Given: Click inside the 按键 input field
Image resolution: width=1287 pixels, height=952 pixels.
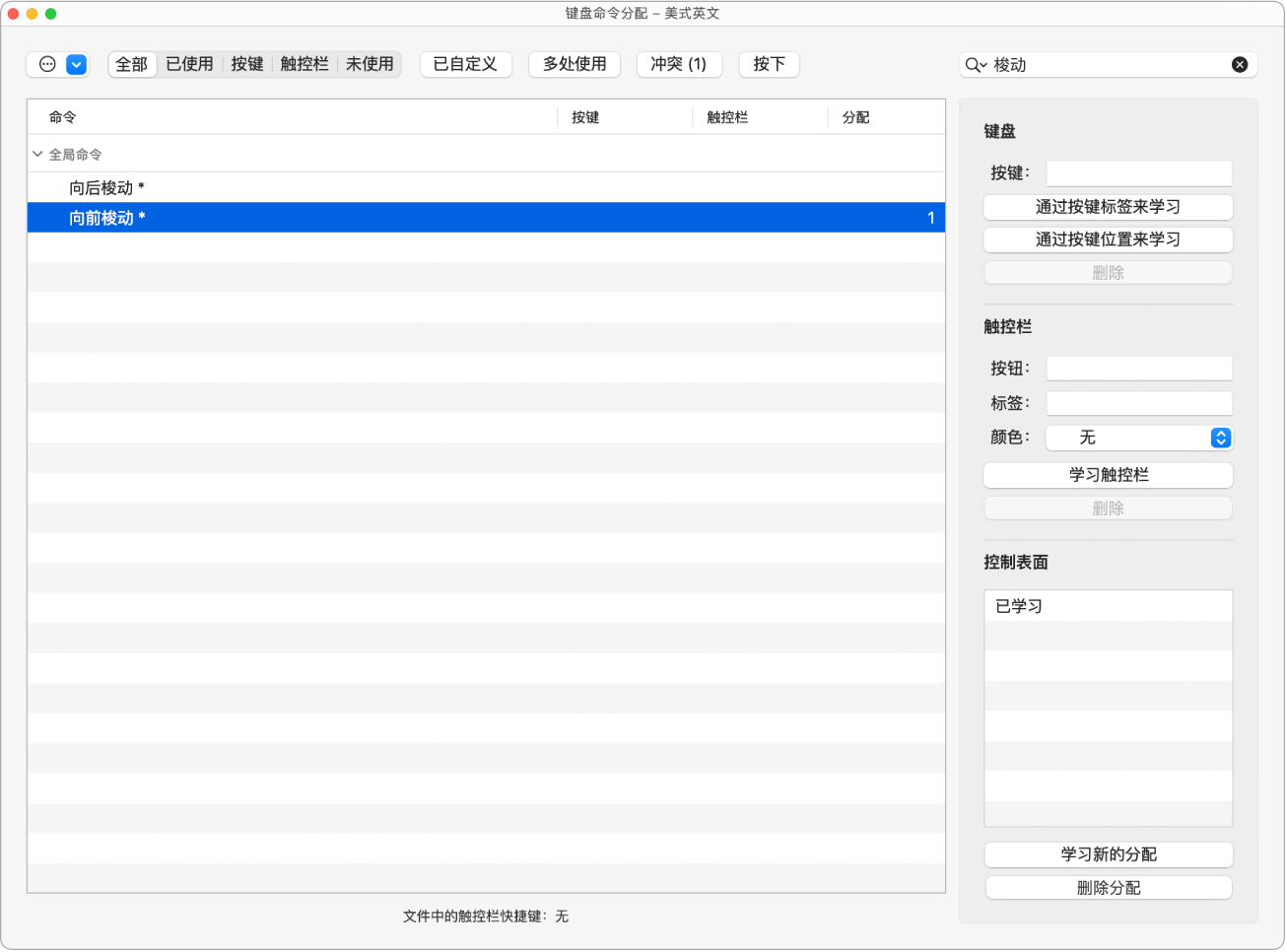Looking at the screenshot, I should (1138, 172).
